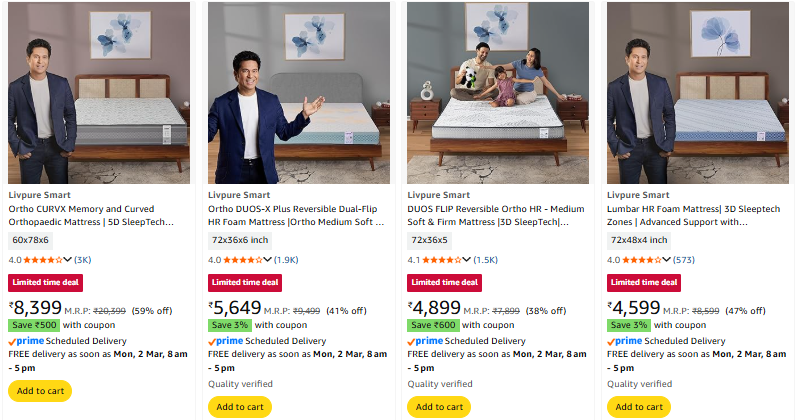Add ₹4,899 DUOS FLIP mattress to cart
The width and height of the screenshot is (799, 420).
(x=440, y=407)
